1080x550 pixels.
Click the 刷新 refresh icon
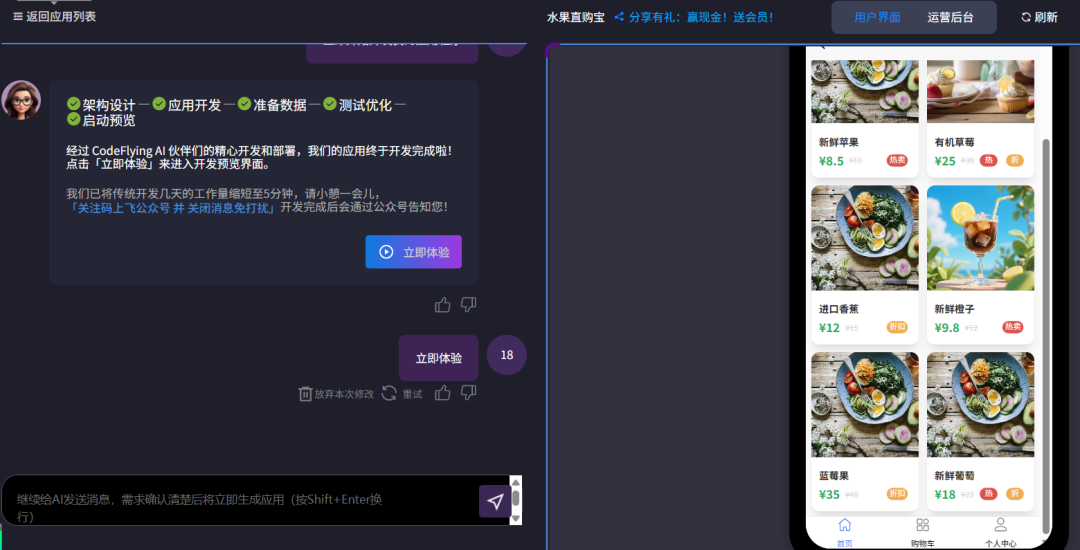pyautogui.click(x=1026, y=17)
